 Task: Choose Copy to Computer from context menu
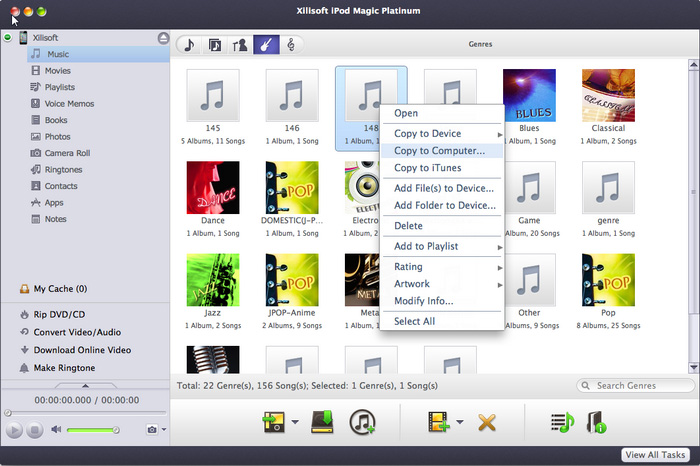[x=439, y=151]
